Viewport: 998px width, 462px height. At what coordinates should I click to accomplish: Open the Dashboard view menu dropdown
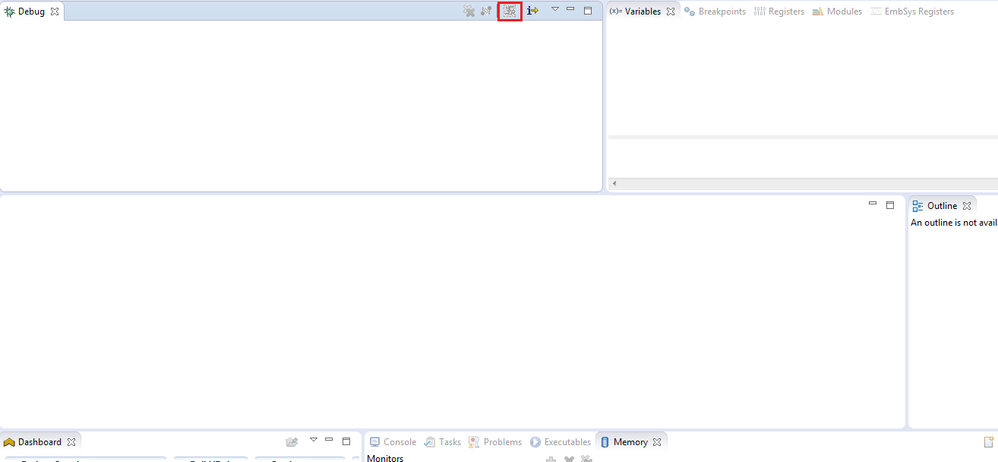coord(313,439)
